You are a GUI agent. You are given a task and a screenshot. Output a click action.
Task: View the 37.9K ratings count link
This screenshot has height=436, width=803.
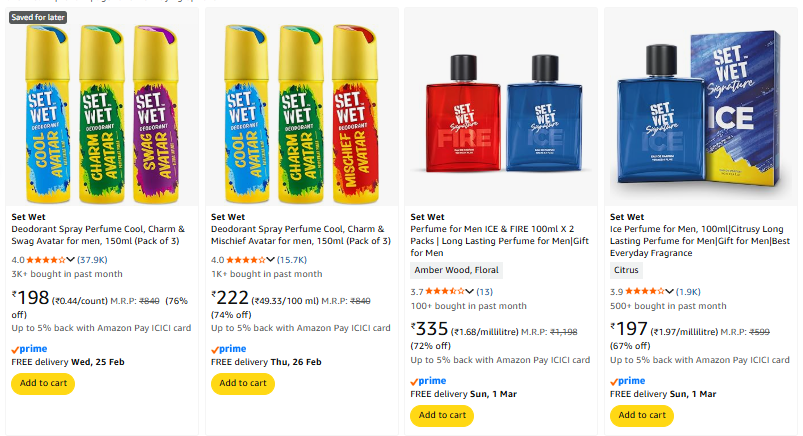93,260
